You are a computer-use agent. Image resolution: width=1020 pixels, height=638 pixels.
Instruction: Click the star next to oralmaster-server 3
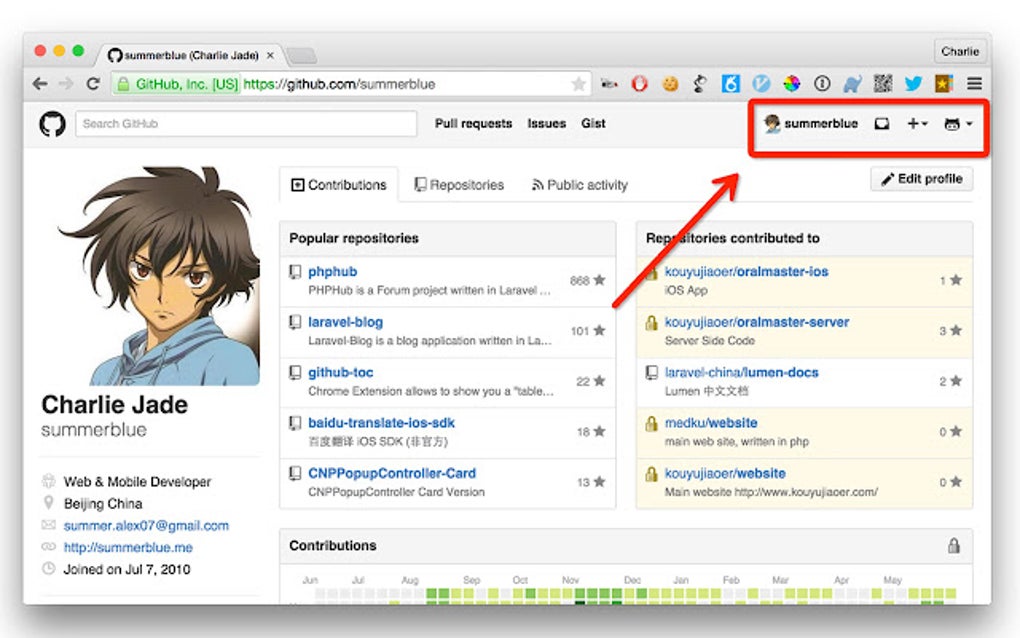(x=955, y=330)
